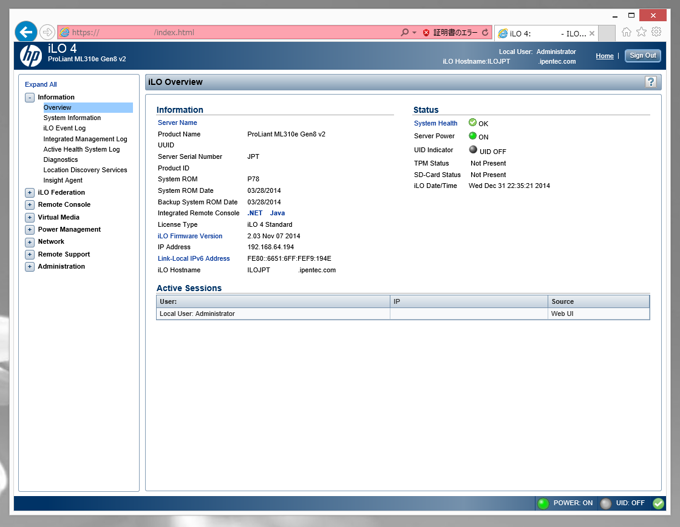This screenshot has width=680, height=527.
Task: Click the Home link in header
Action: click(605, 56)
